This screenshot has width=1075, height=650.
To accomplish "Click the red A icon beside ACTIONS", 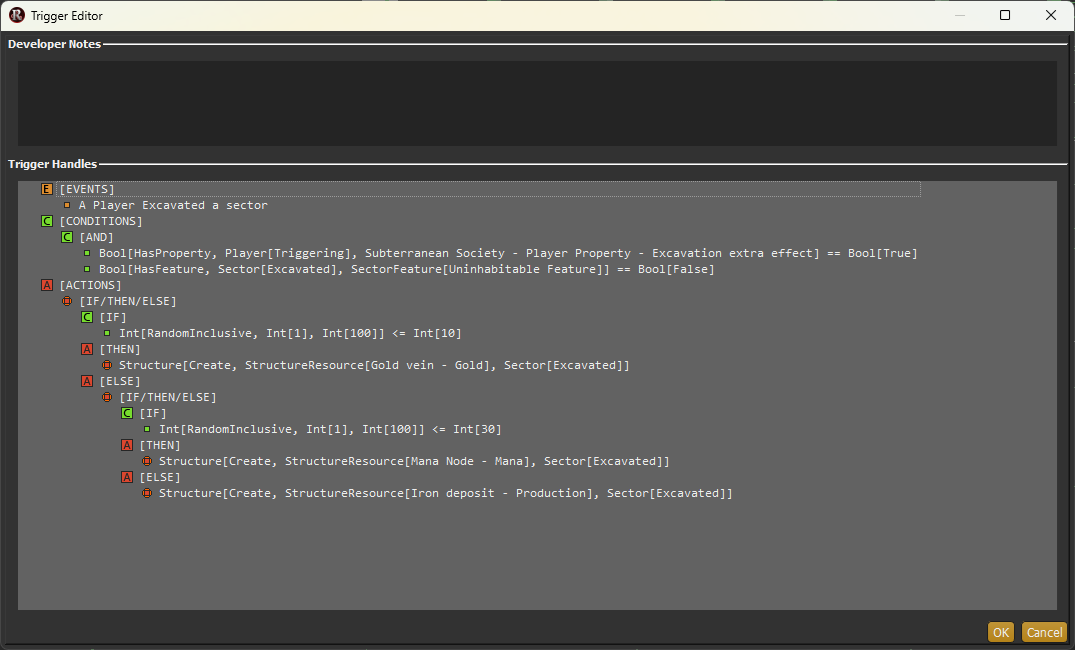I will point(47,285).
